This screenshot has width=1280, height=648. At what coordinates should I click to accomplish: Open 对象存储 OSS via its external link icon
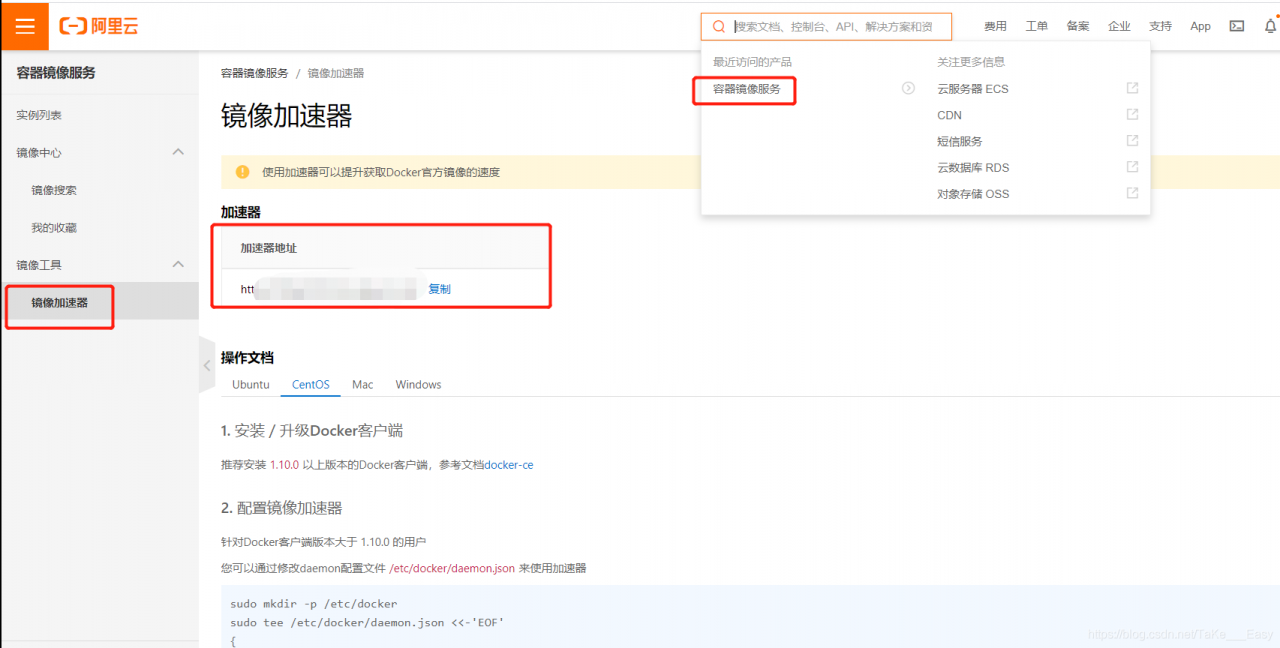1131,193
